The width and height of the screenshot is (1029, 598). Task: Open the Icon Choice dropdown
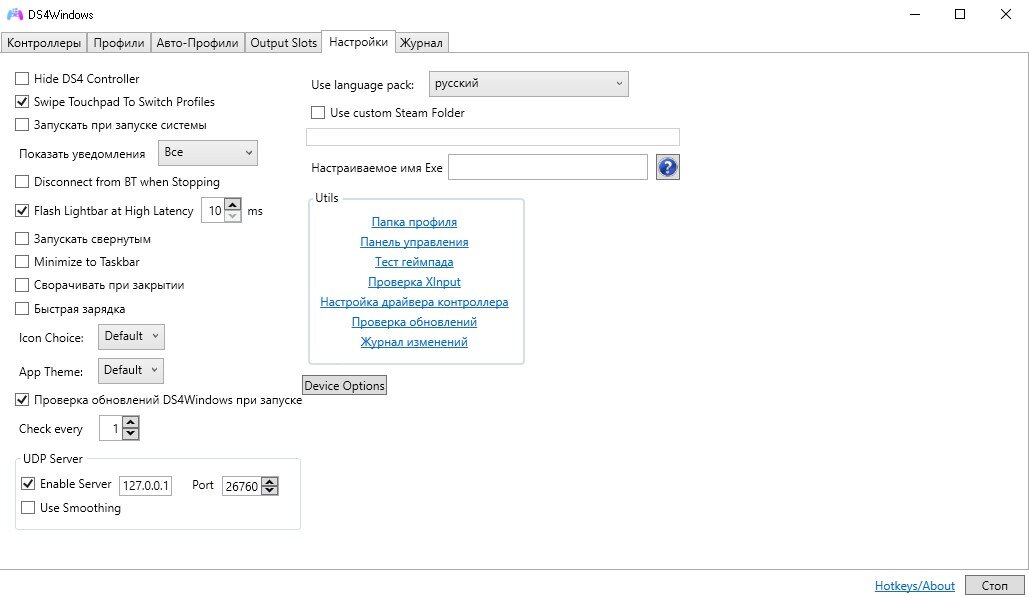pos(131,337)
